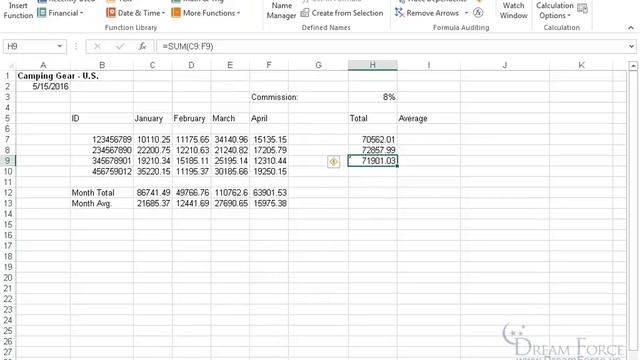Click the cell with 70562.01
This screenshot has height=360, width=640.
372,140
